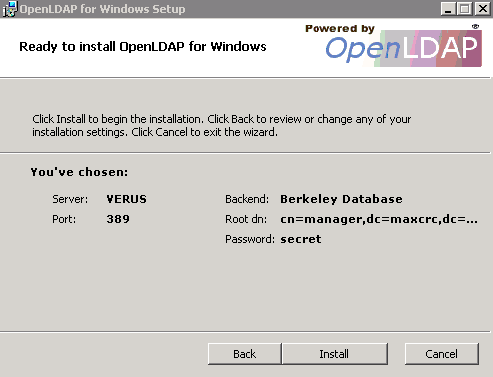This screenshot has width=493, height=377.
Task: Click the OpenLDAP logo image
Action: tap(404, 49)
